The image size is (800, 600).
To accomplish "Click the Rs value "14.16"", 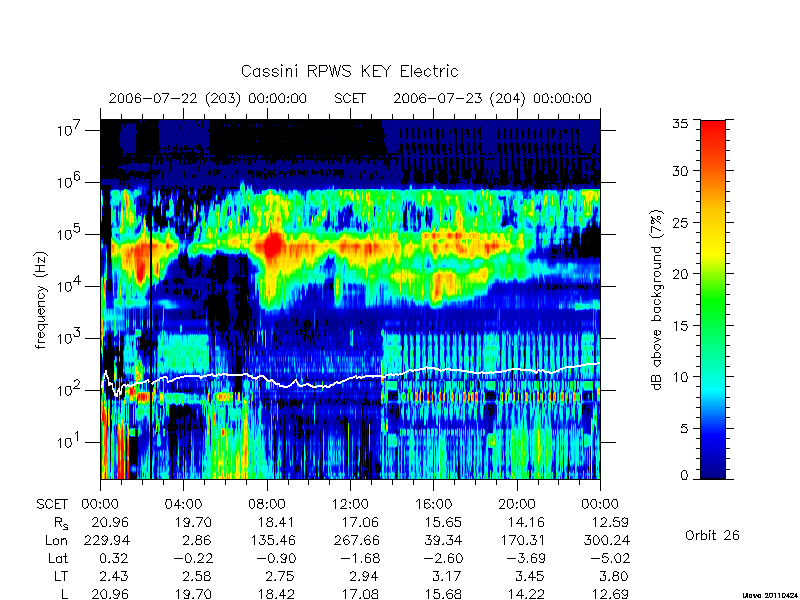I will 527,522.
